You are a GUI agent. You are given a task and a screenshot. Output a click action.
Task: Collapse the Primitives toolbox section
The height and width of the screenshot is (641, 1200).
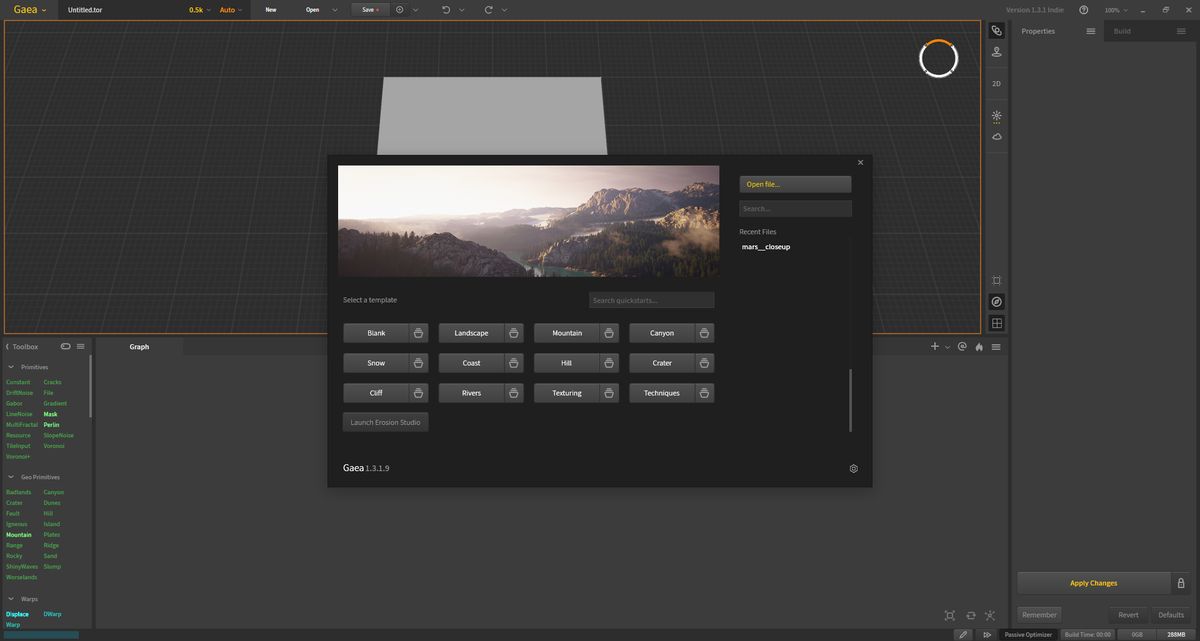click(x=11, y=367)
